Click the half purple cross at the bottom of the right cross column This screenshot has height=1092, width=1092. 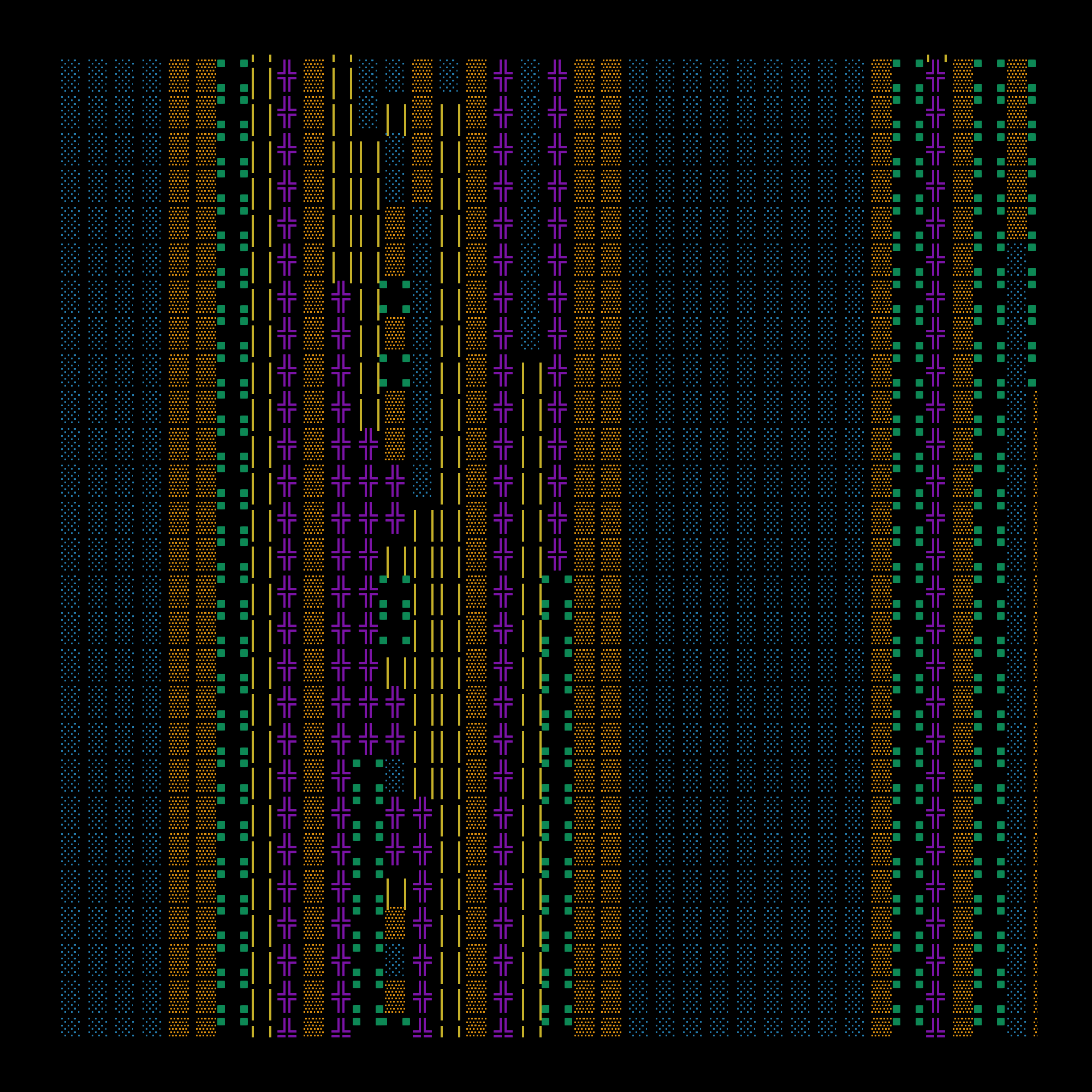click(x=935, y=1028)
